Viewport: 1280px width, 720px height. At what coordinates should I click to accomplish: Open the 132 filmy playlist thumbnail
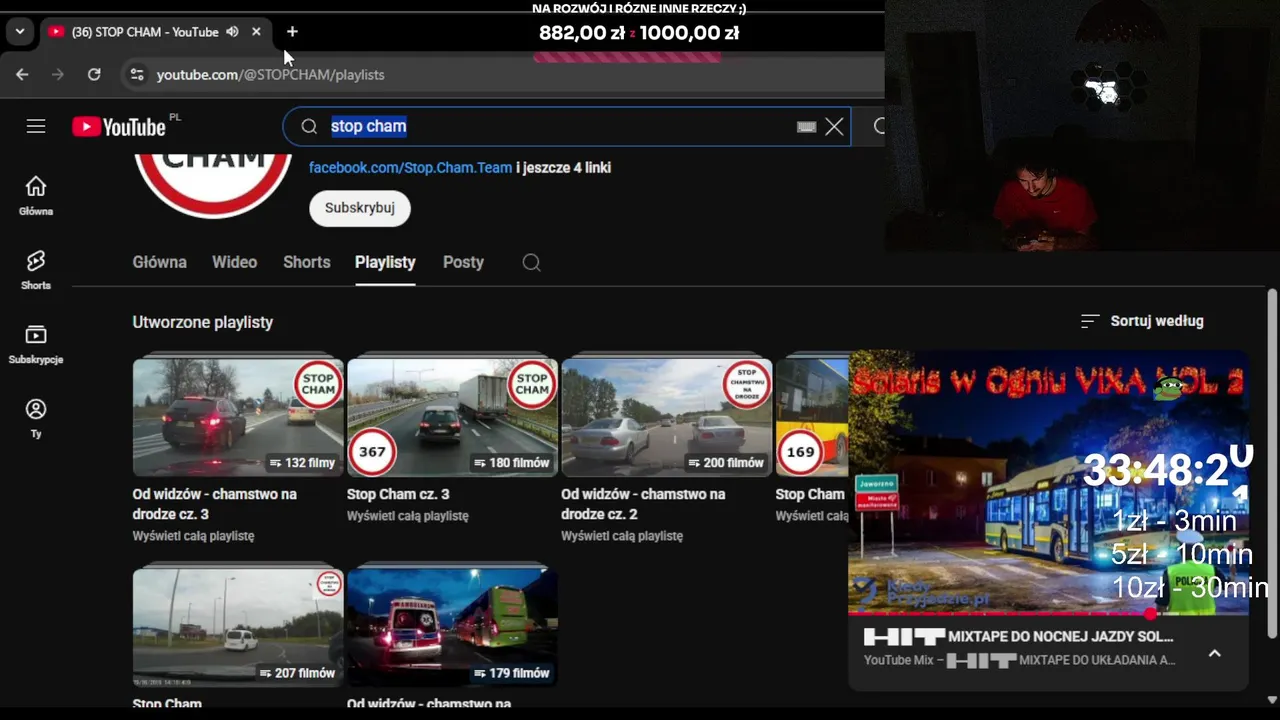coord(238,417)
